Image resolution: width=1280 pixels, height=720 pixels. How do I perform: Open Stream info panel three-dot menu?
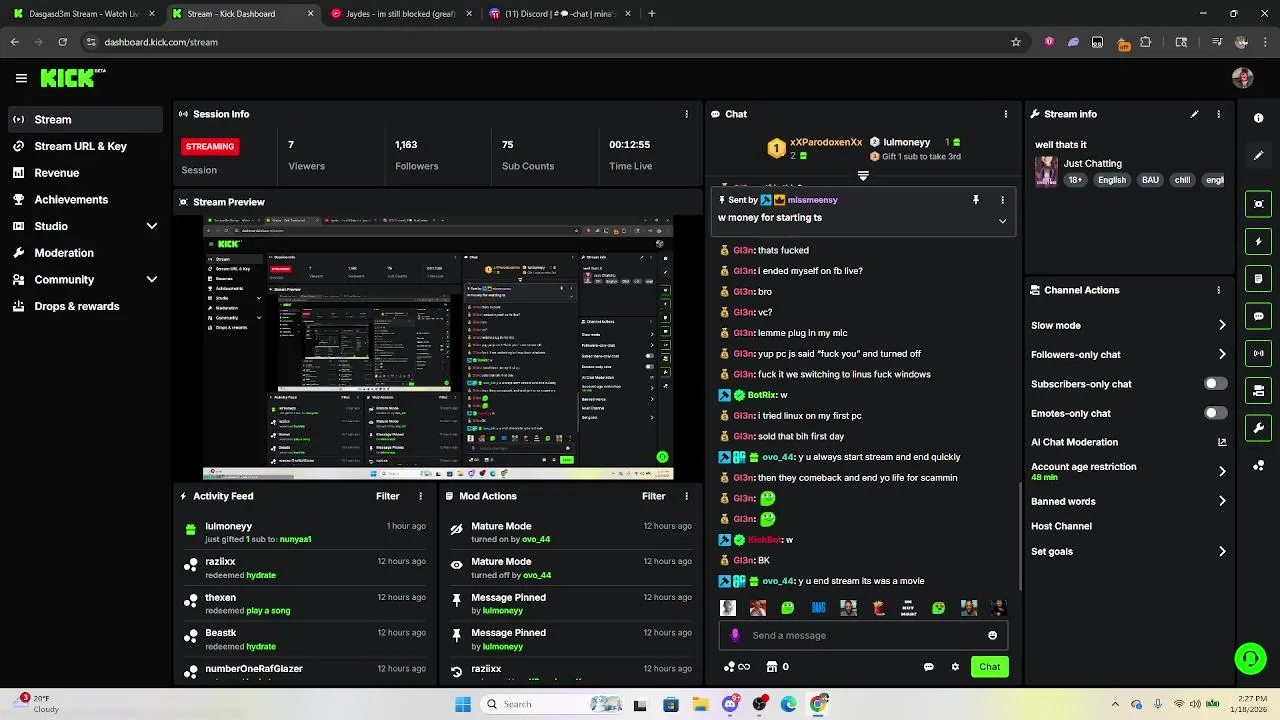pyautogui.click(x=1218, y=114)
